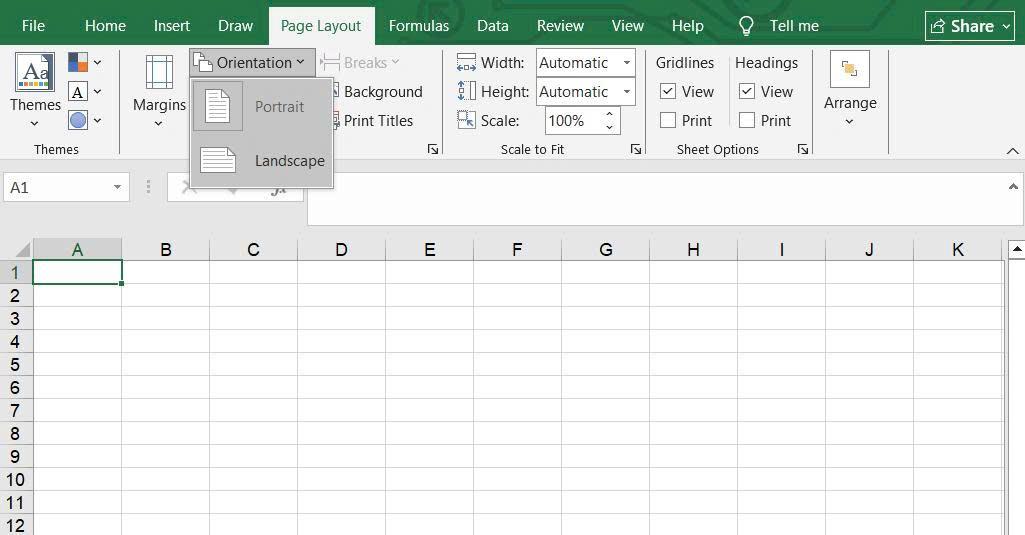Switch to the Draw tab

tap(235, 26)
